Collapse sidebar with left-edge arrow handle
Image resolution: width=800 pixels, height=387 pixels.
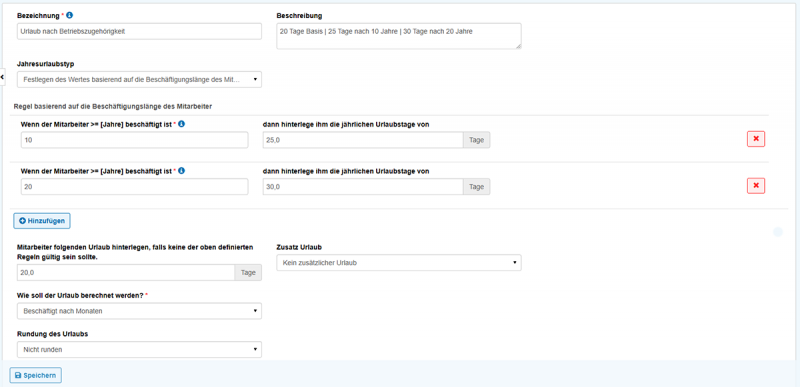[x=2, y=77]
